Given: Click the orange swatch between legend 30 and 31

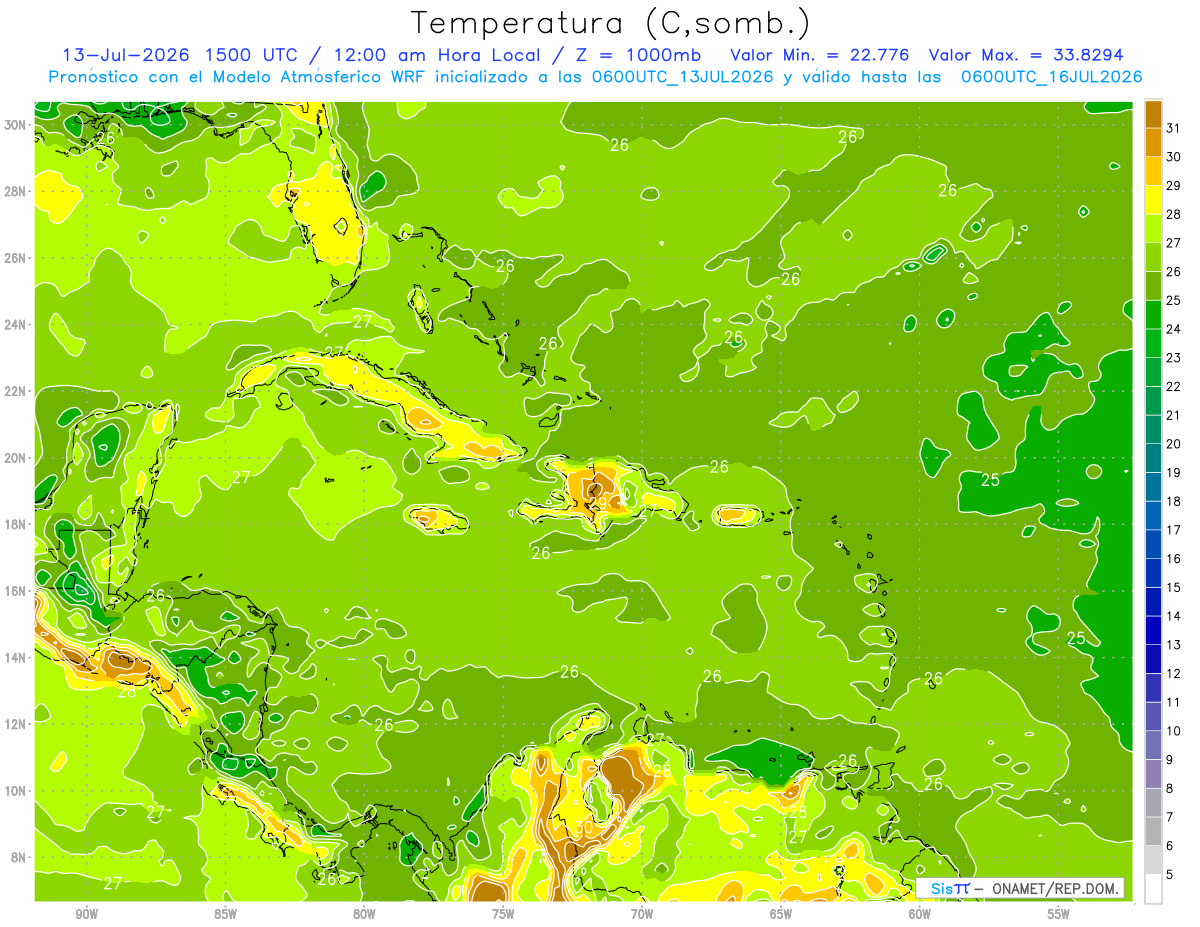Looking at the screenshot, I should point(1153,142).
